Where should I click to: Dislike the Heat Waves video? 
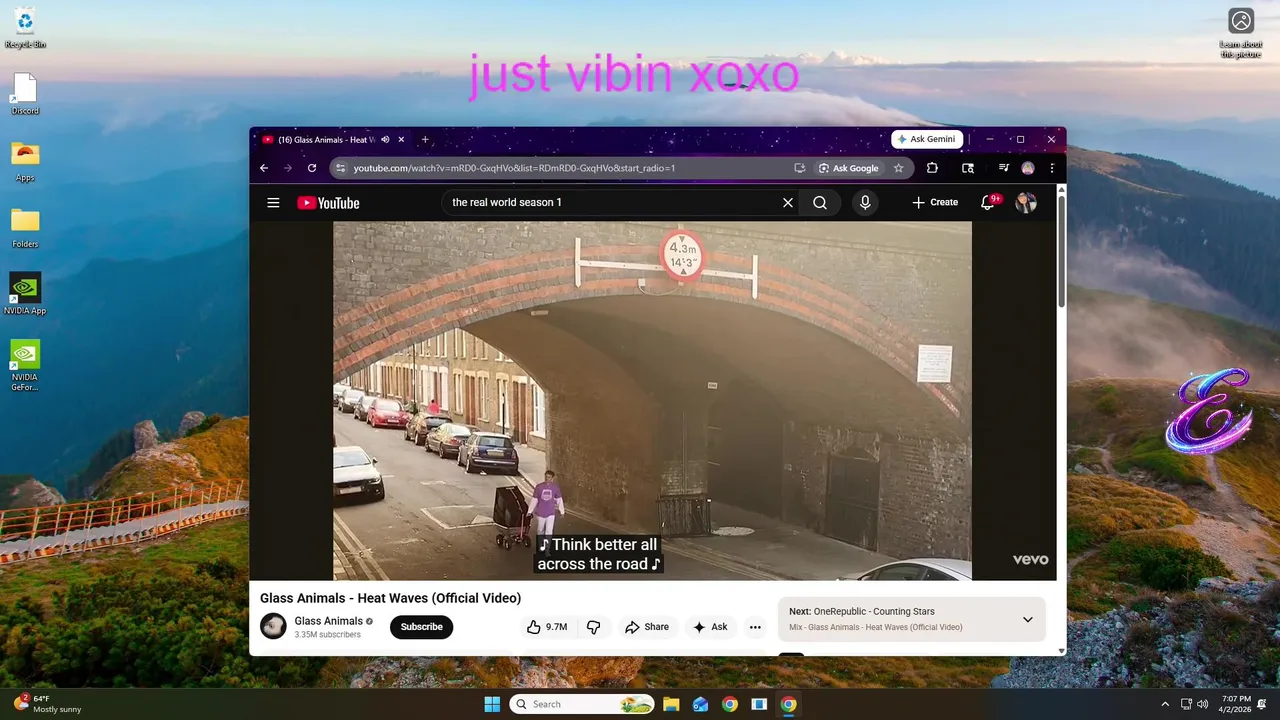coord(593,627)
